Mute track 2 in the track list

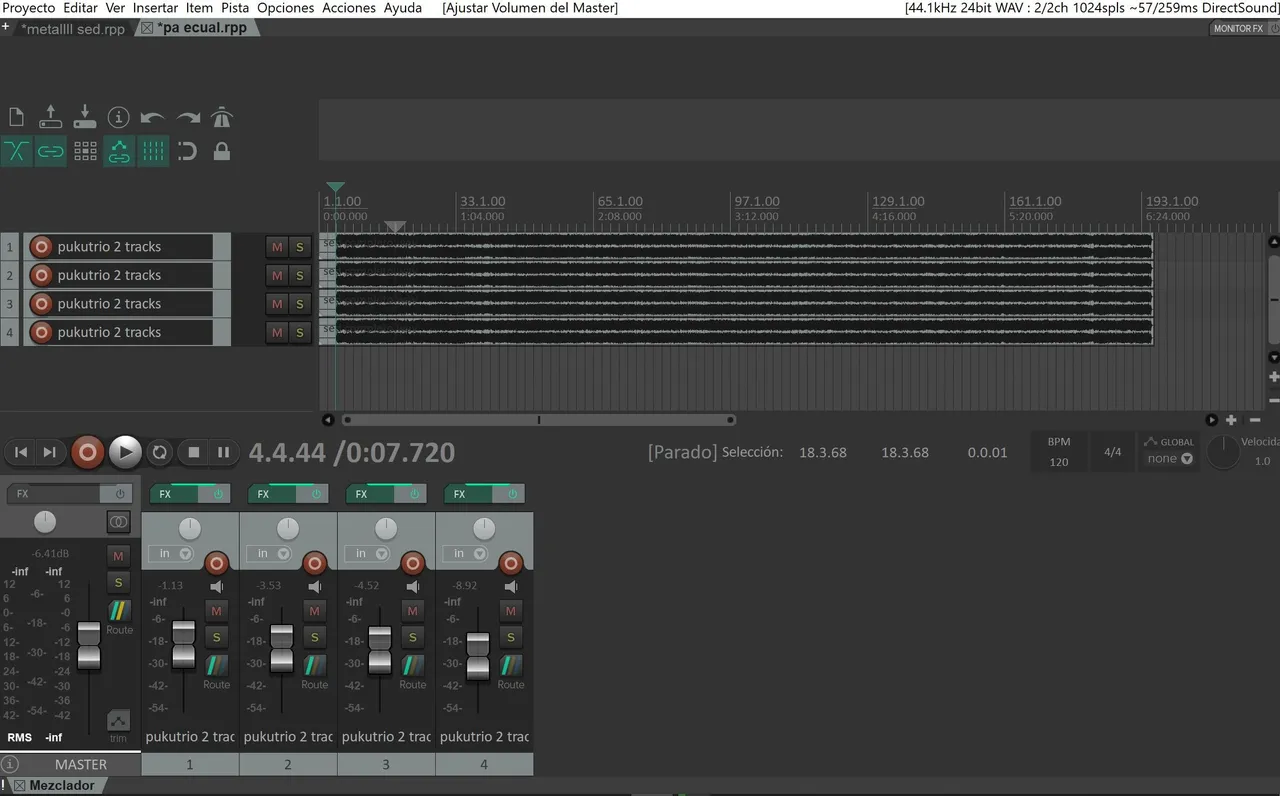[x=277, y=275]
